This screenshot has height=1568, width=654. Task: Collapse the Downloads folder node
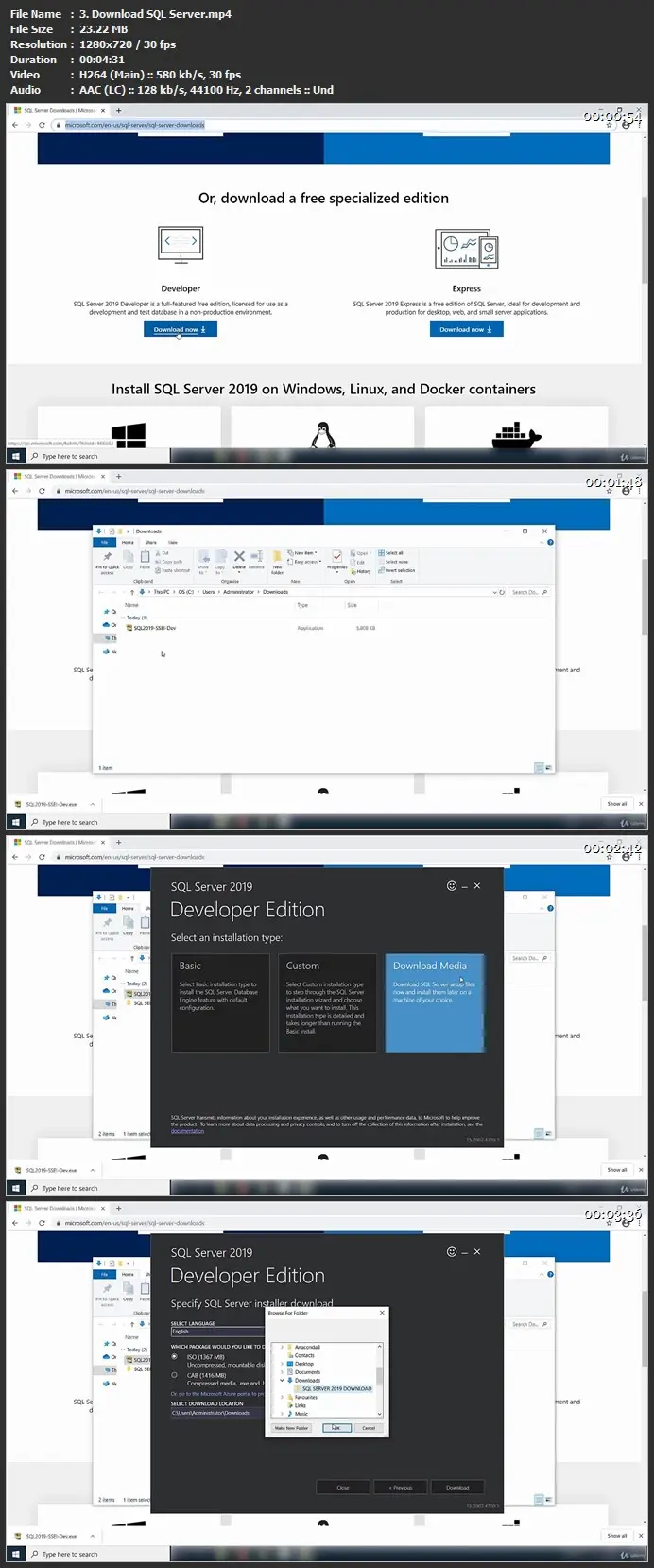tap(282, 1380)
